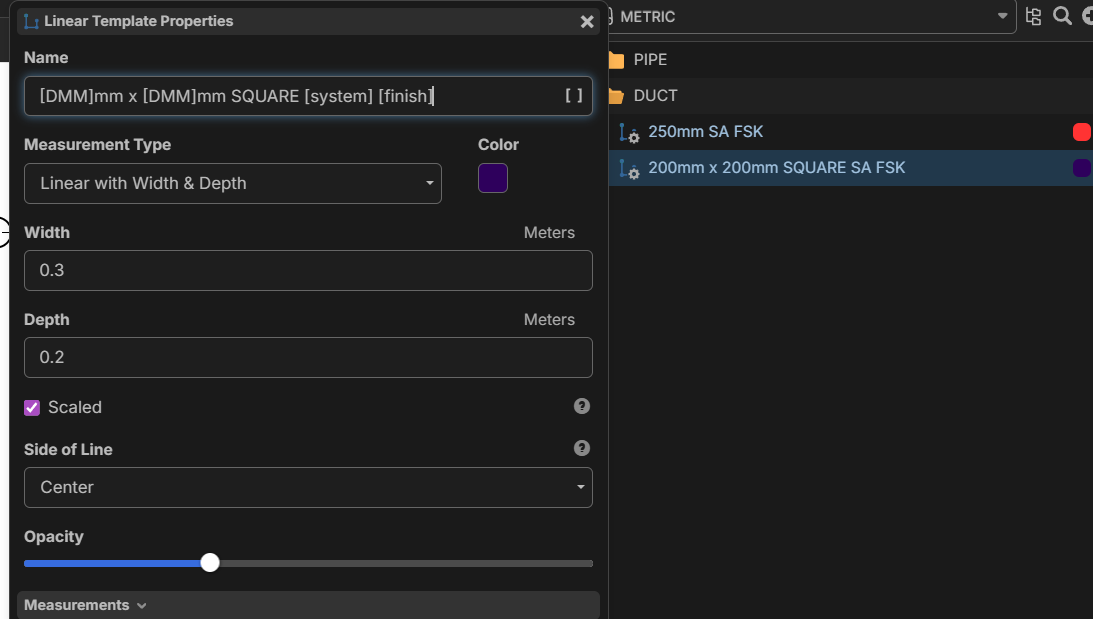This screenshot has width=1093, height=619.
Task: Collapse the Measurements section
Action: tap(85, 605)
